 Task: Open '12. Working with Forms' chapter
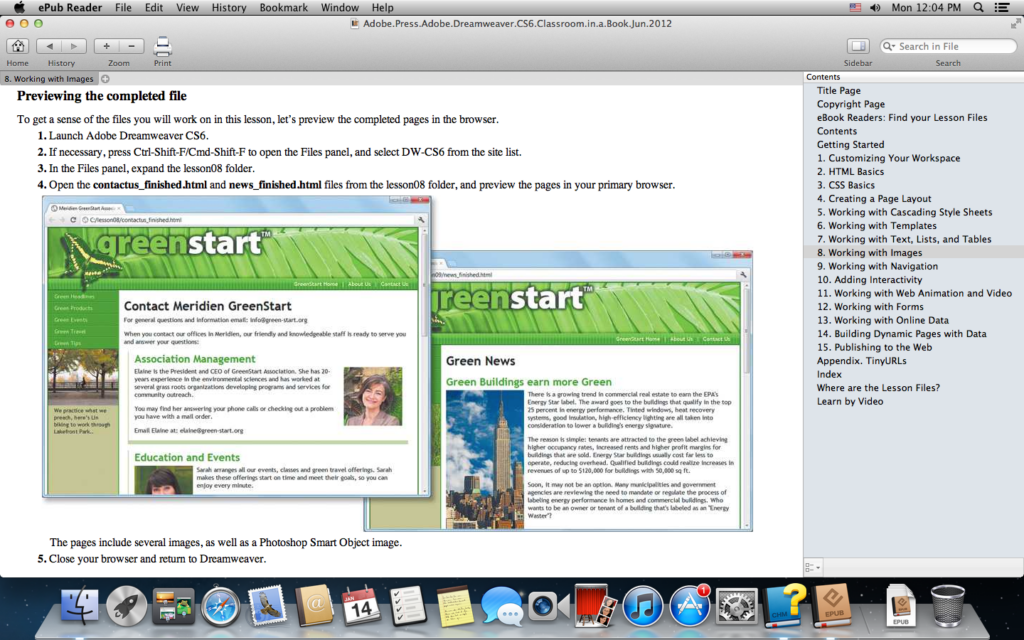(x=870, y=306)
